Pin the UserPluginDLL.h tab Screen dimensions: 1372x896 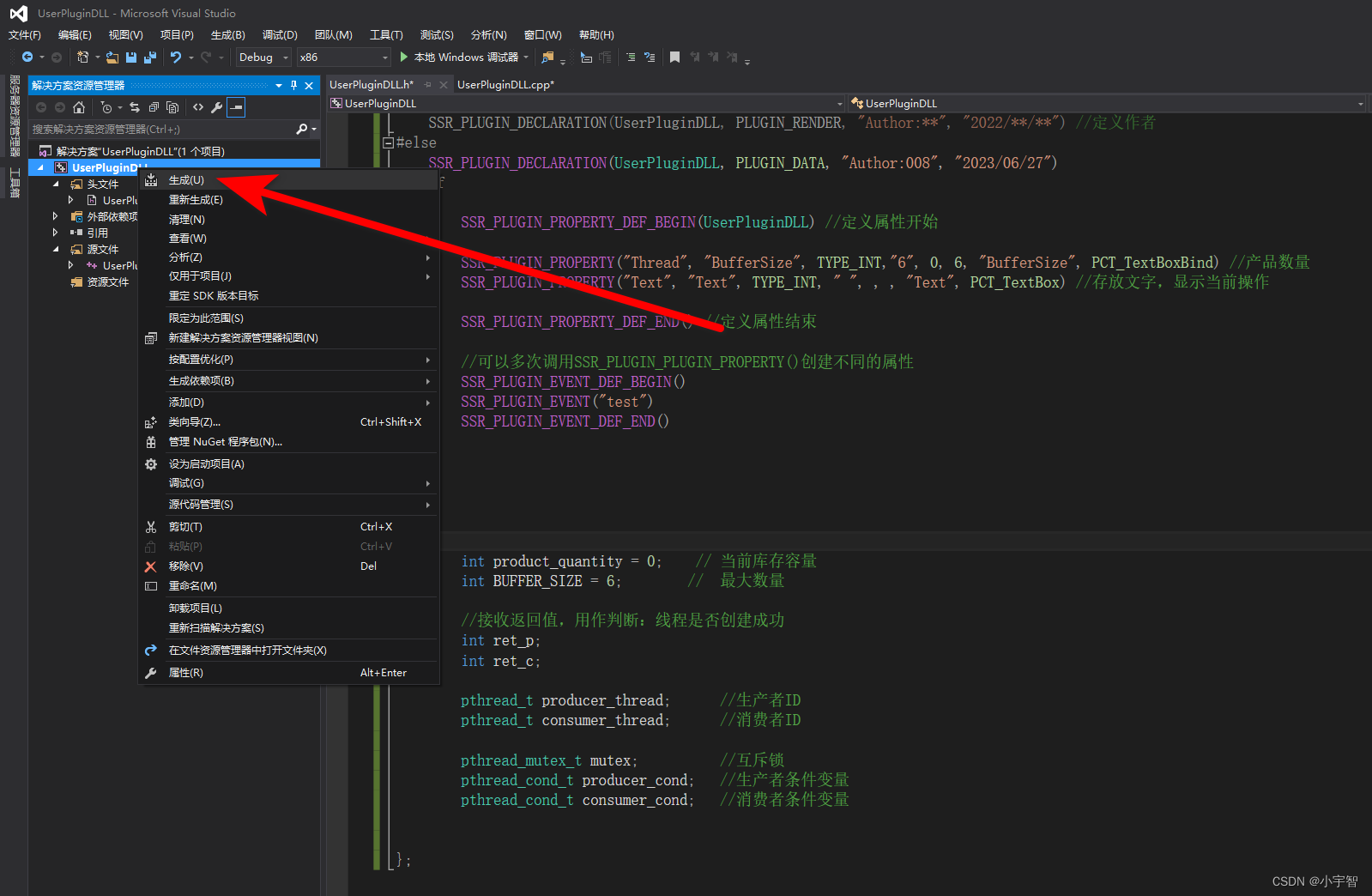[428, 84]
